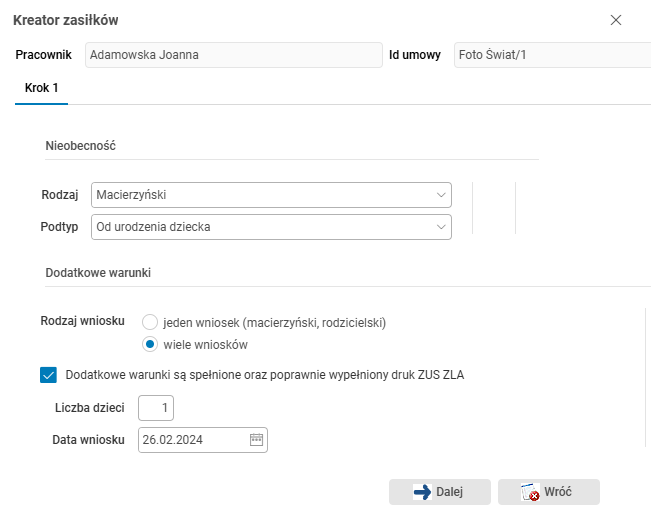
Task: Click the Id umowy field
Action: pos(550,55)
